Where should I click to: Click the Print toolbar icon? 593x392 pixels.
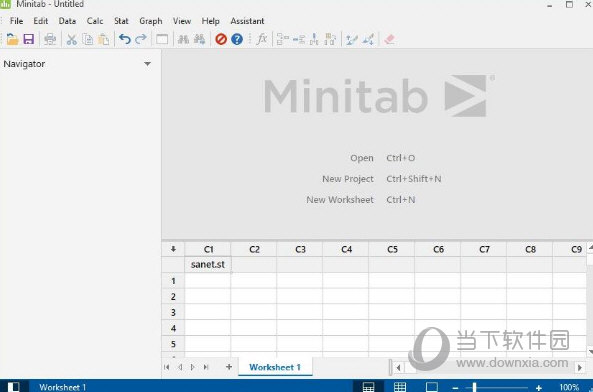coord(50,39)
